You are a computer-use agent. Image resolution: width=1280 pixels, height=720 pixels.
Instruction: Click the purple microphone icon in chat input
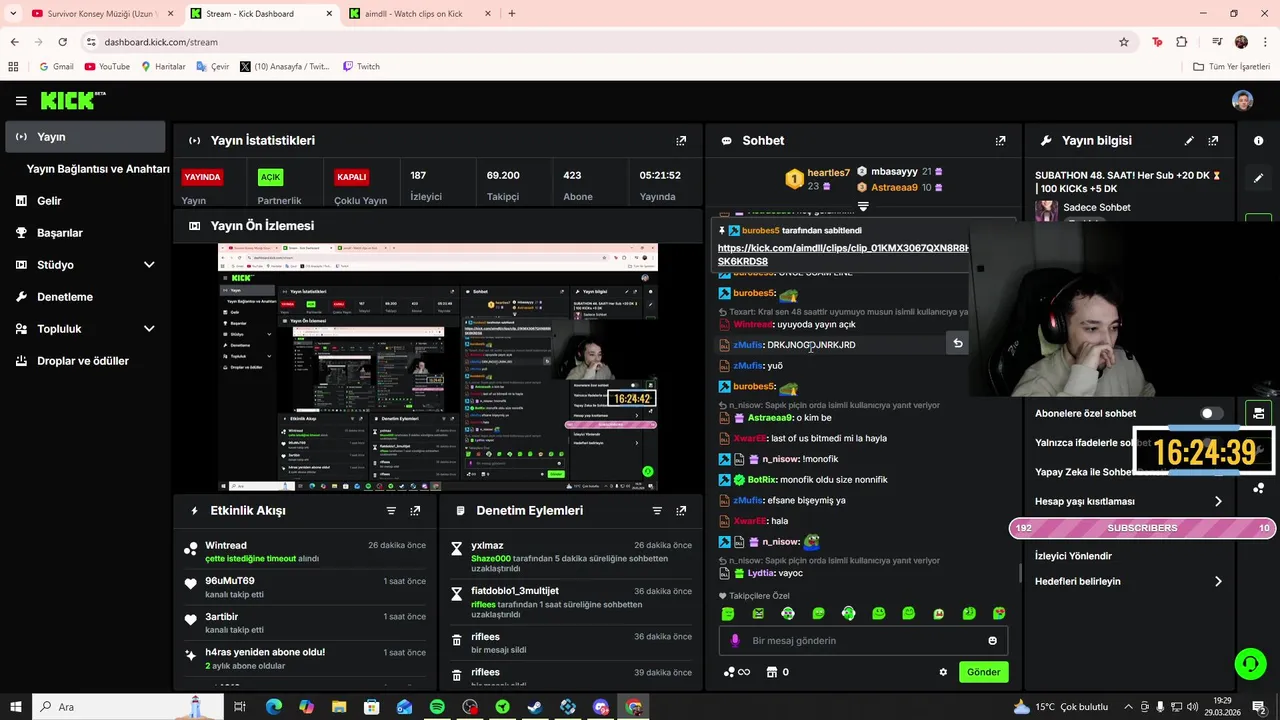click(735, 641)
